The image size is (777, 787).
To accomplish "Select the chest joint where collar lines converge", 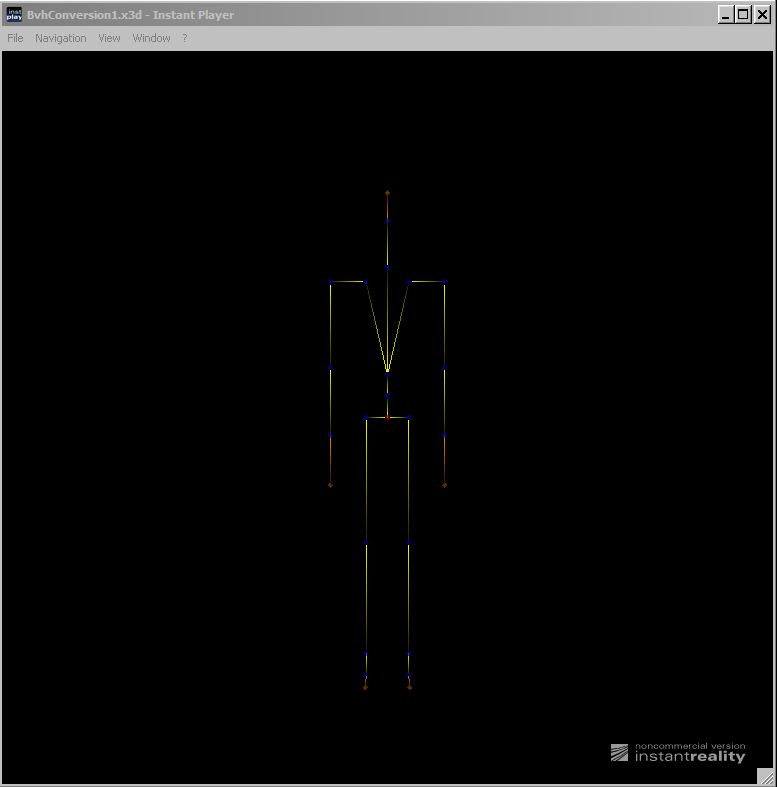I will (387, 372).
